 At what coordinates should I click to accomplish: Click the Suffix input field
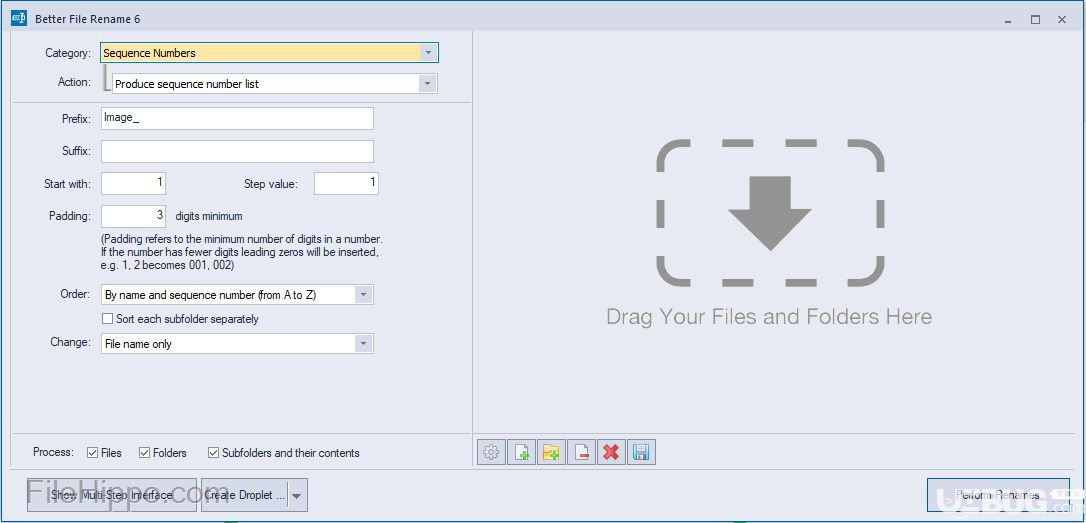click(238, 151)
